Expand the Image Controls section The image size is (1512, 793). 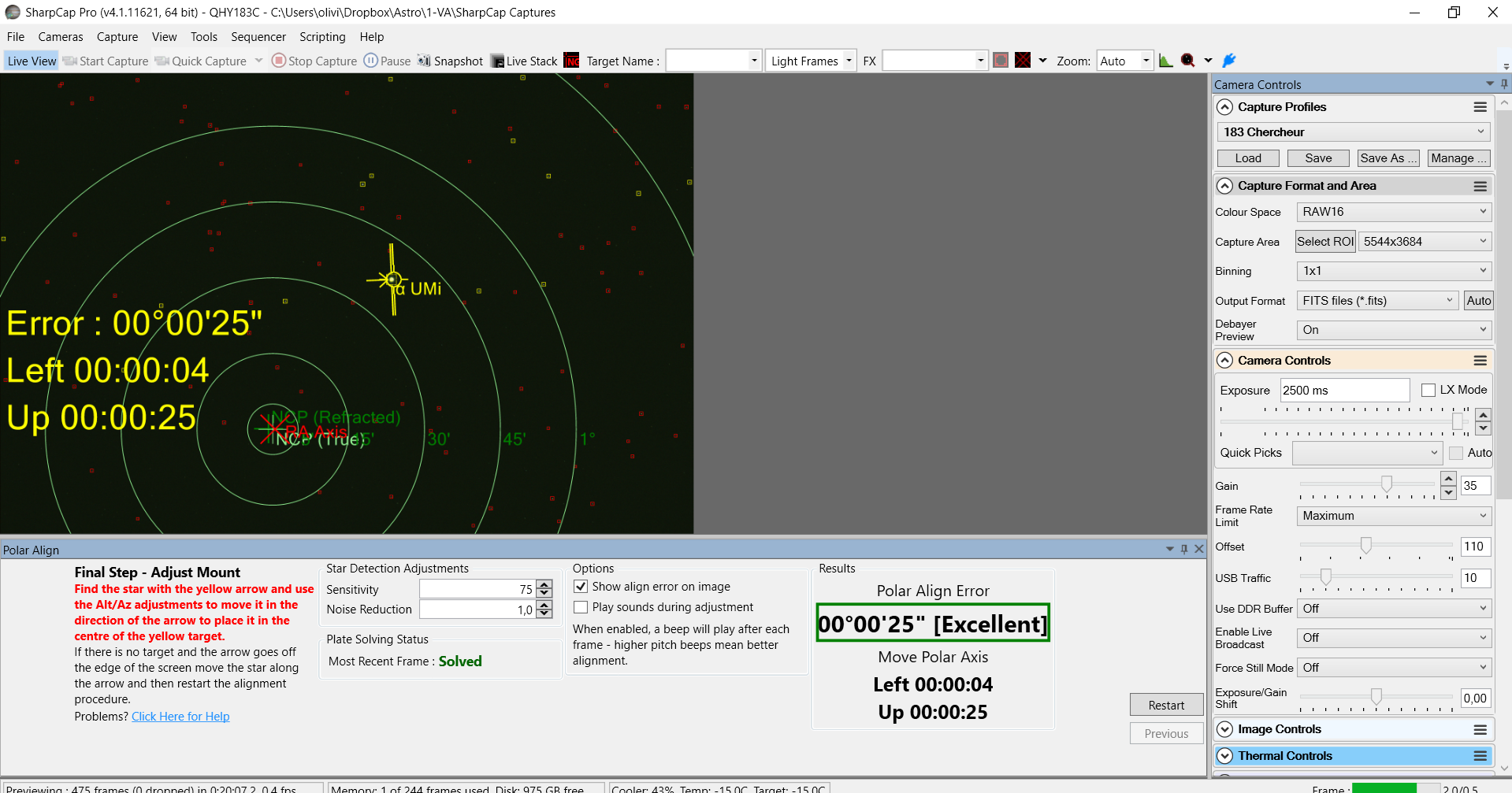(x=1224, y=729)
